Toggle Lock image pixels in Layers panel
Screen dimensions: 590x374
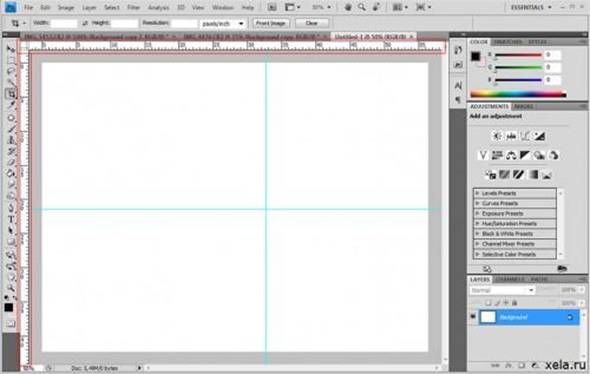497,303
